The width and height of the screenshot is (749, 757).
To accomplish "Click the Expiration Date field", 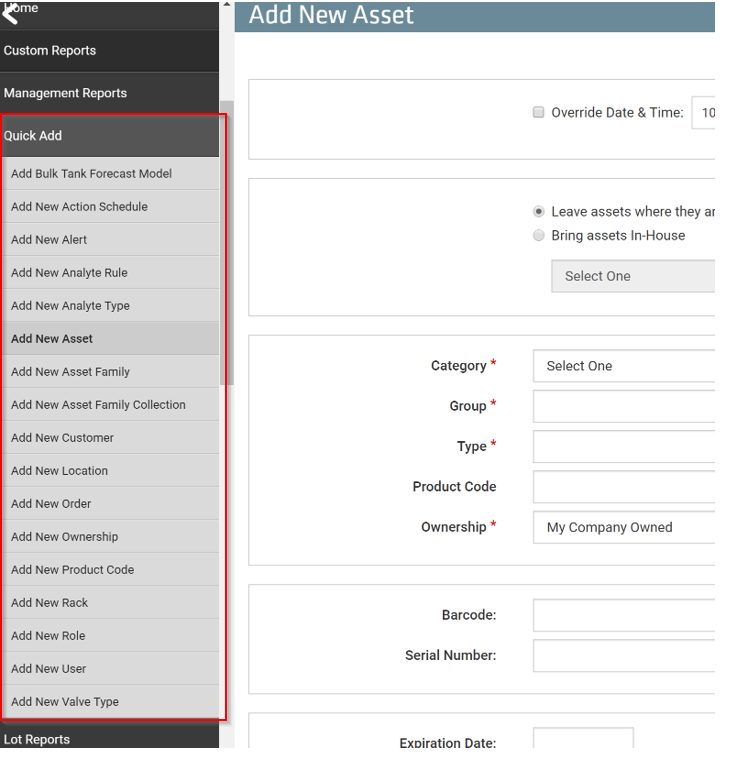I will (x=583, y=738).
